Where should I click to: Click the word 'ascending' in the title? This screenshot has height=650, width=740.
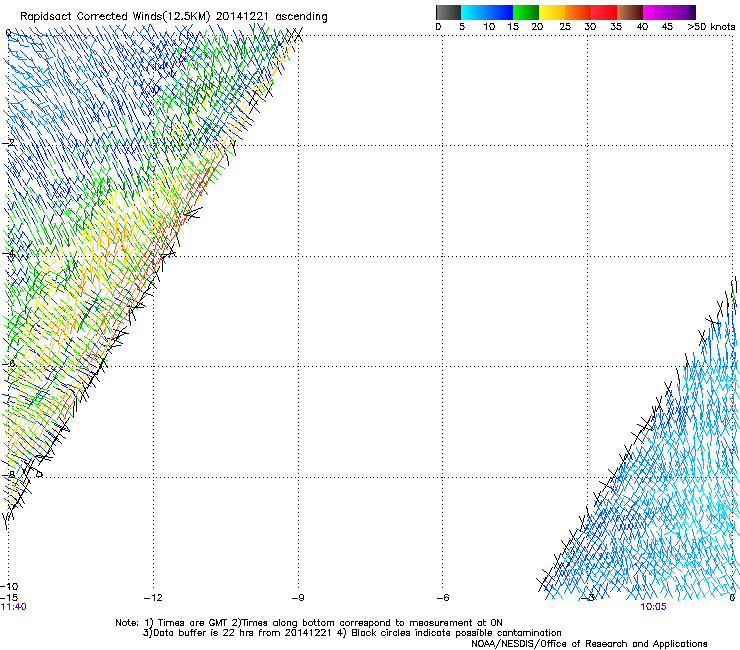(x=301, y=17)
